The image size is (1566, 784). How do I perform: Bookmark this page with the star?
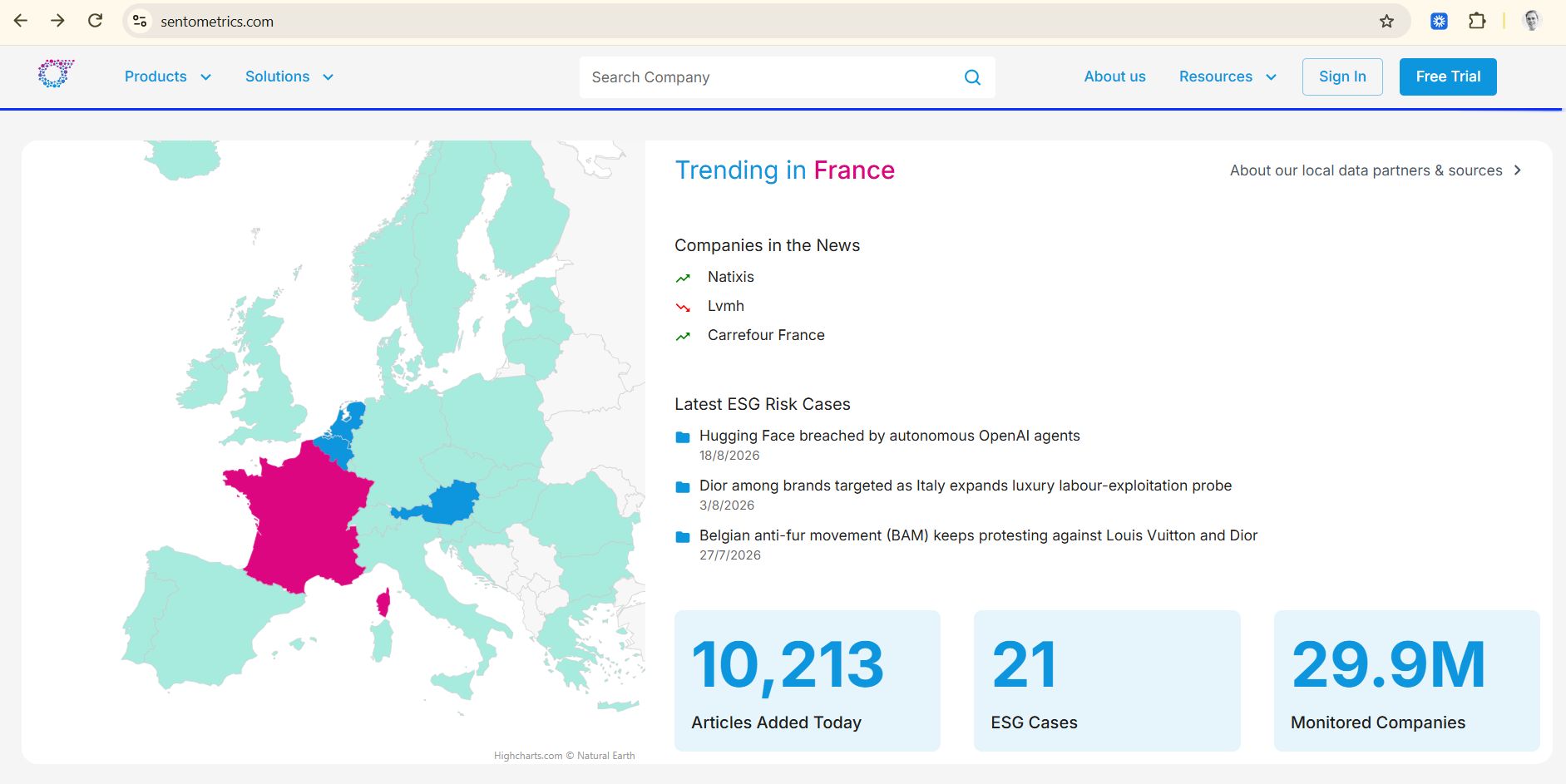click(x=1386, y=21)
